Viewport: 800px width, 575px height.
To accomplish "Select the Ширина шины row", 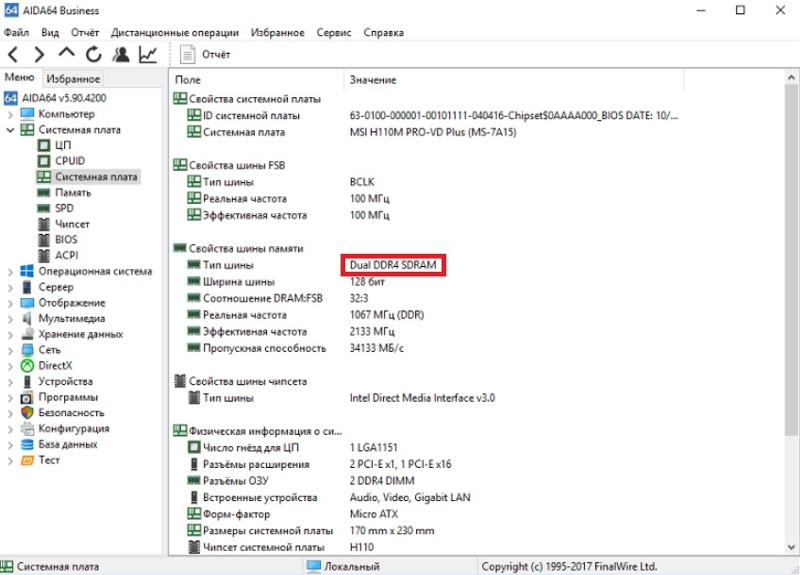I will click(286, 282).
